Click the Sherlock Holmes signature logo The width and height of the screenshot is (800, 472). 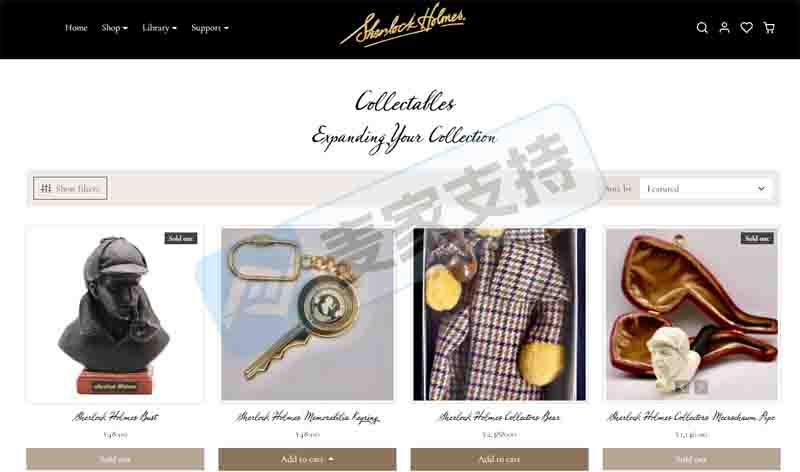pos(403,26)
